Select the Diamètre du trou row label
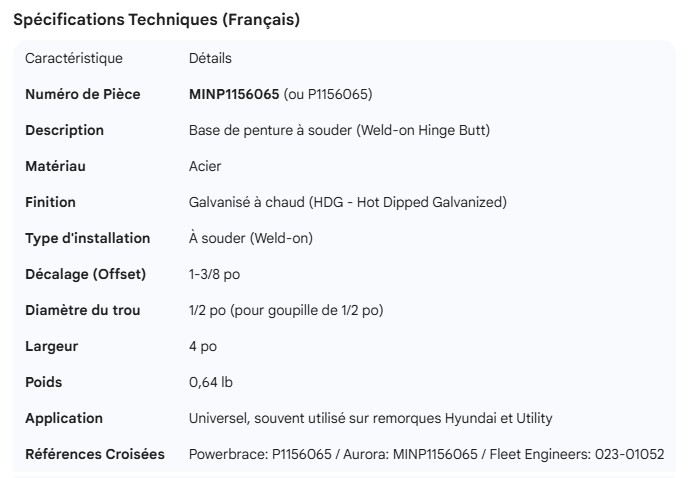This screenshot has height=478, width=690. 82,310
